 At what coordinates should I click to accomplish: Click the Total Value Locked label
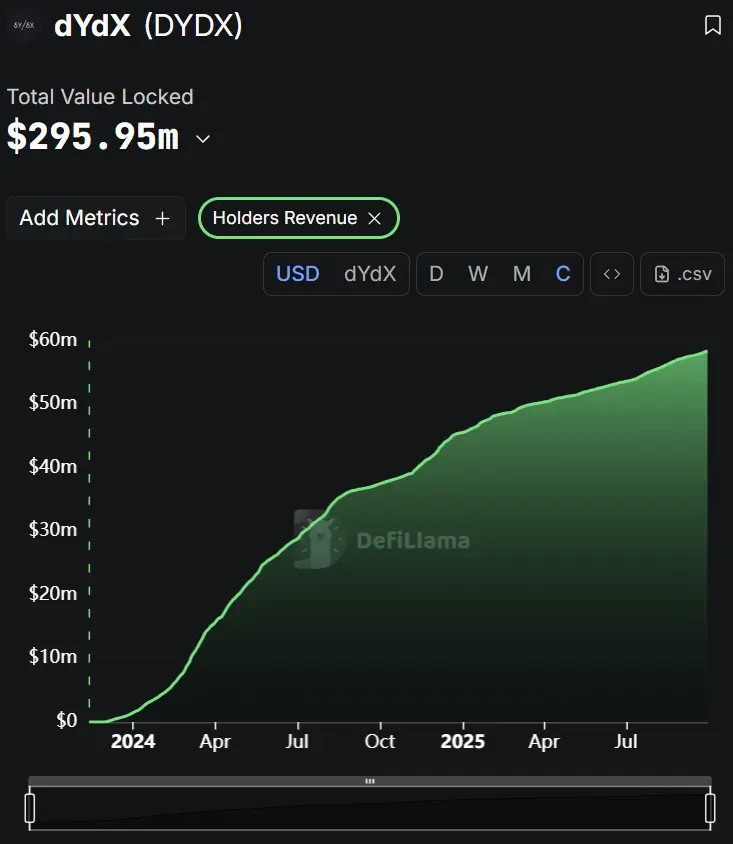100,97
